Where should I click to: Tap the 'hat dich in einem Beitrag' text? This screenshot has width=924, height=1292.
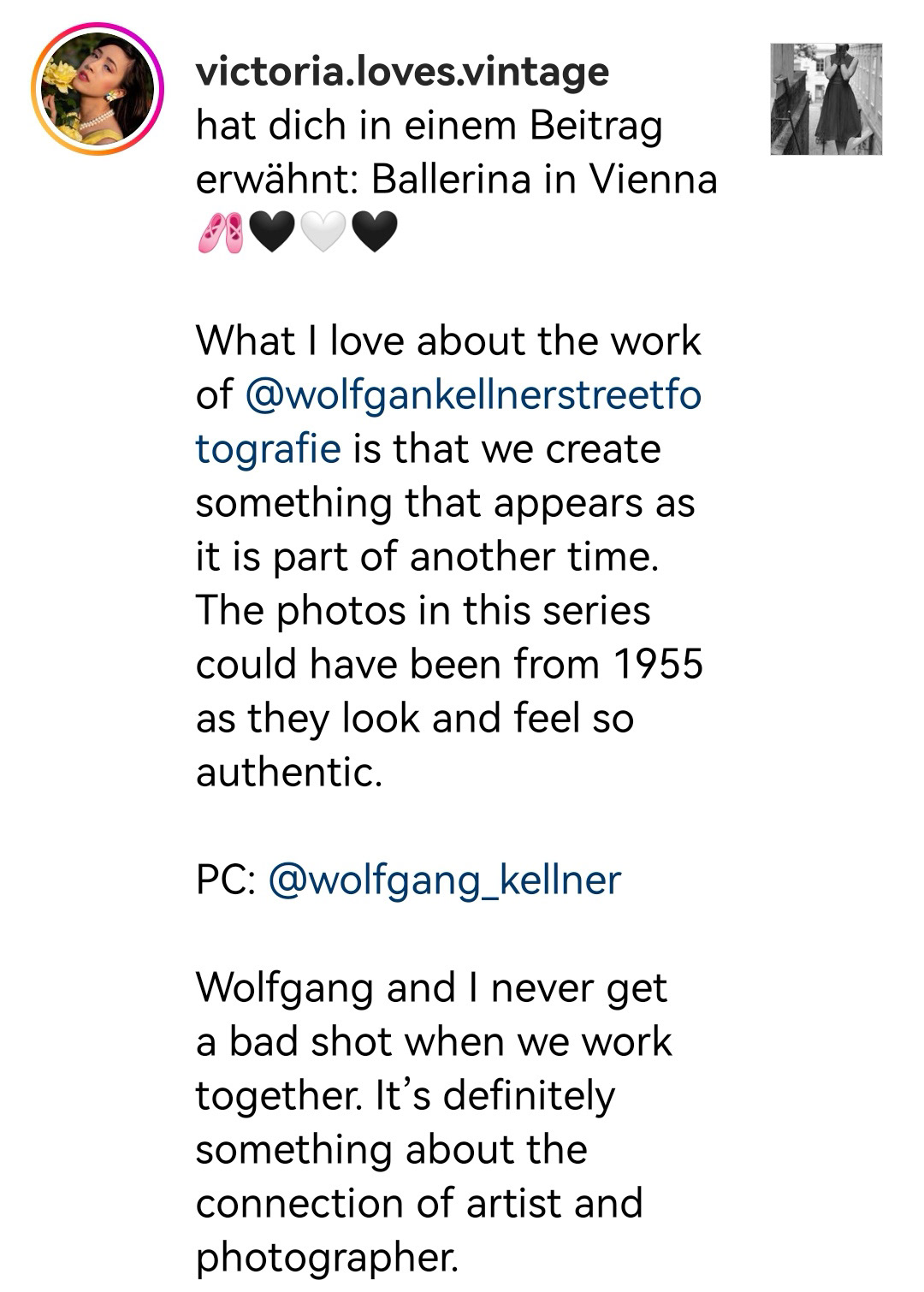[x=429, y=126]
